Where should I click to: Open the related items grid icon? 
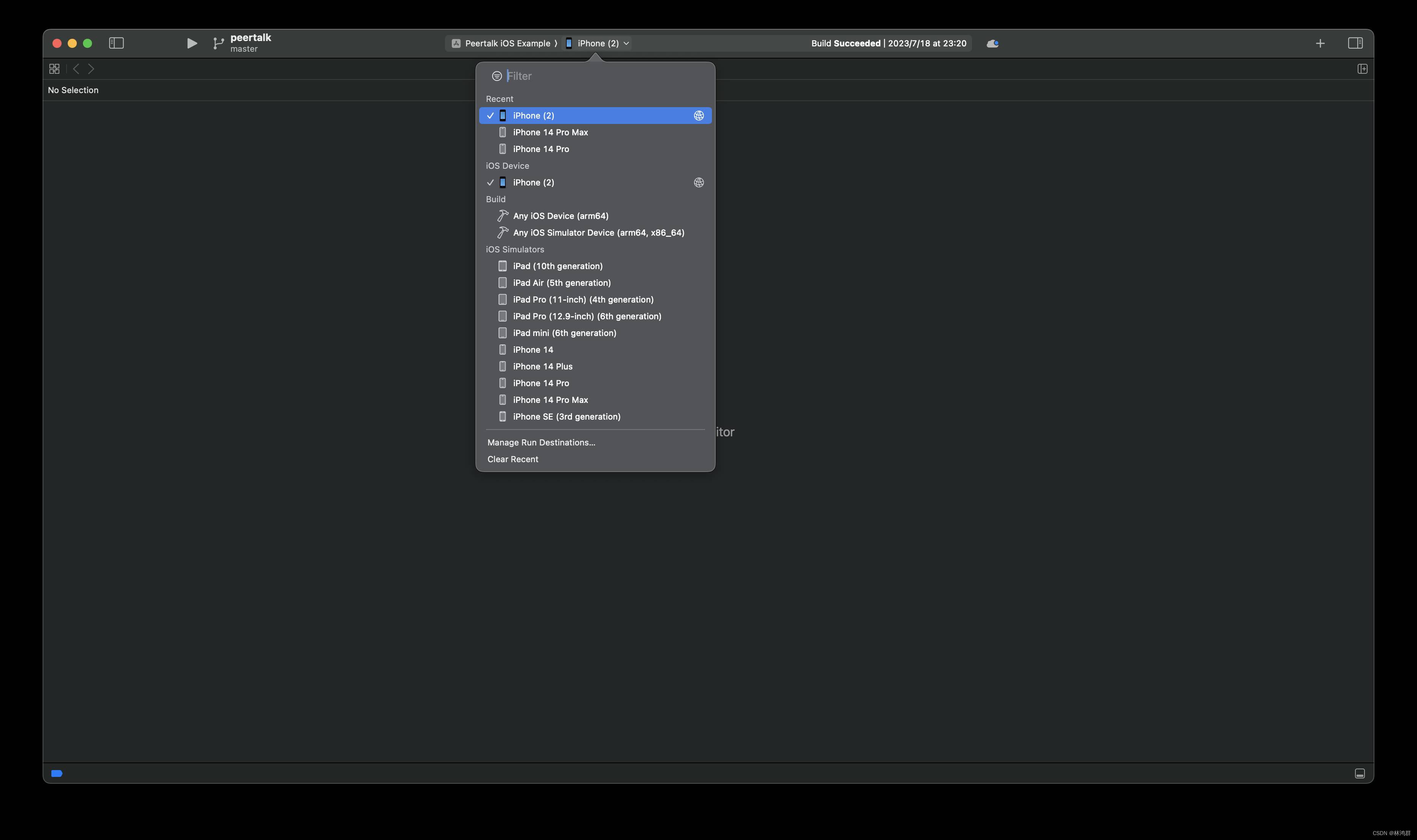click(x=54, y=68)
